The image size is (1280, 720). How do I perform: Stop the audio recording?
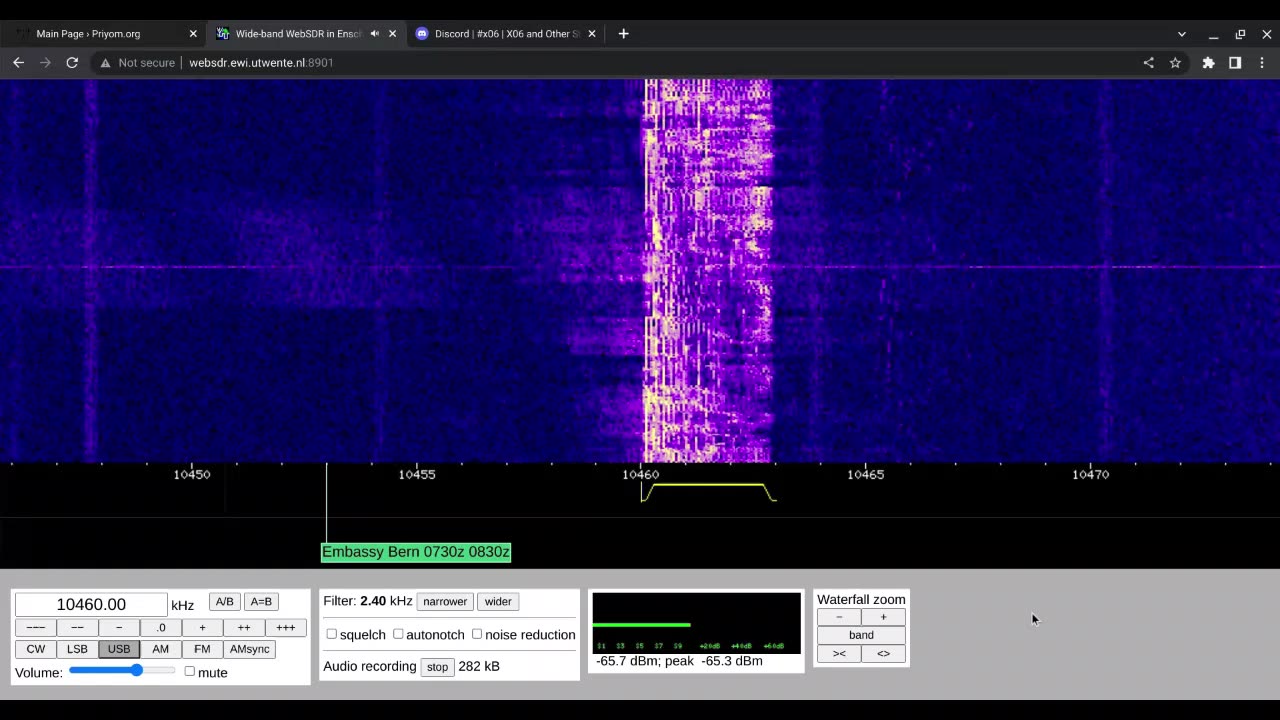(437, 667)
